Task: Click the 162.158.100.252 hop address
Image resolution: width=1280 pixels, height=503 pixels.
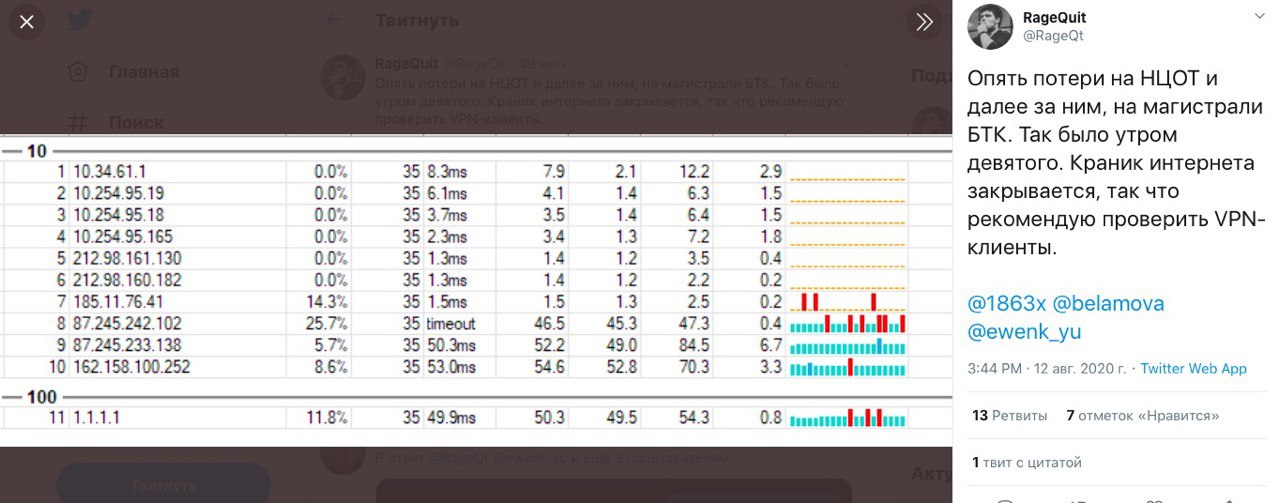Action: (131, 367)
